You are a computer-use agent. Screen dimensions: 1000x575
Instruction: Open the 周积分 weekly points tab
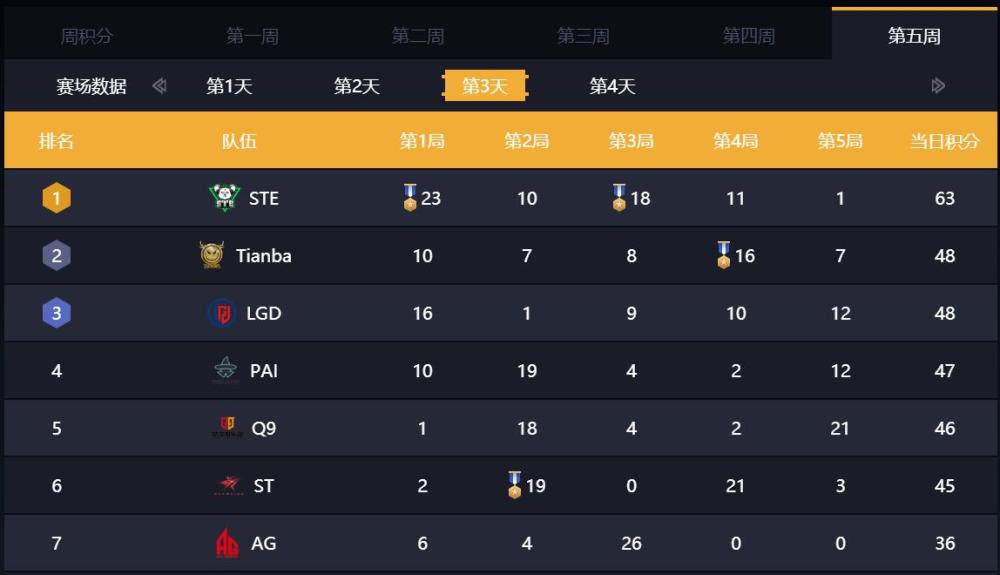(x=86, y=36)
